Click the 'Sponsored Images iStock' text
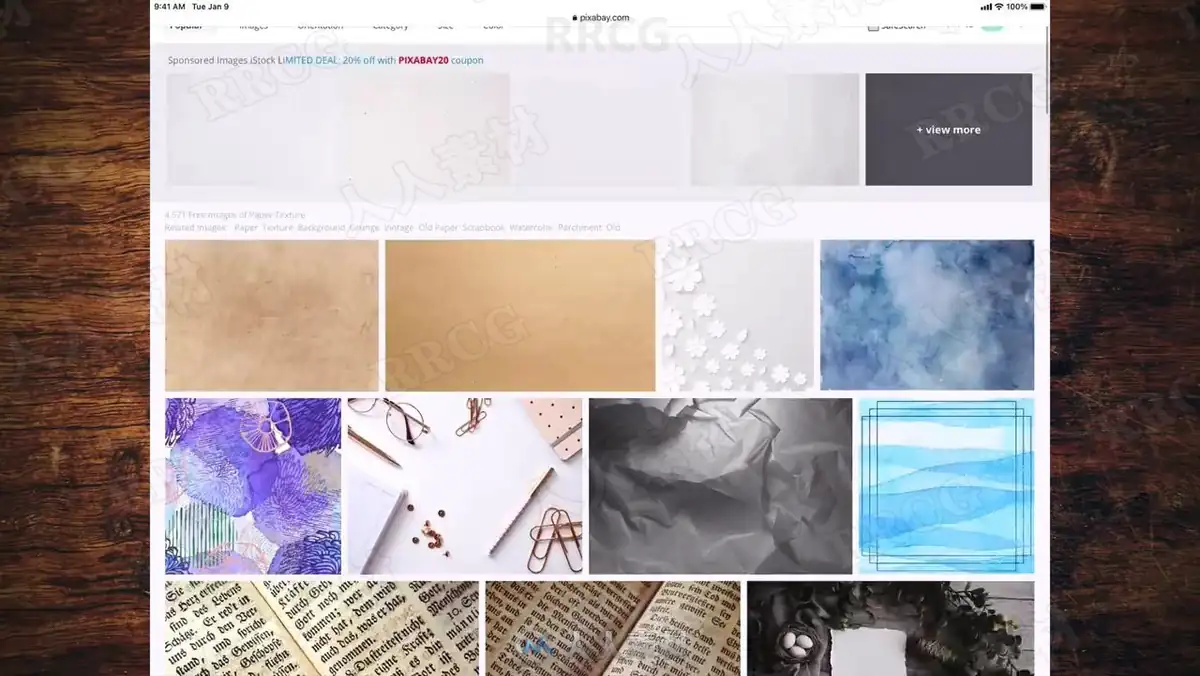Image resolution: width=1200 pixels, height=676 pixels. [x=221, y=60]
